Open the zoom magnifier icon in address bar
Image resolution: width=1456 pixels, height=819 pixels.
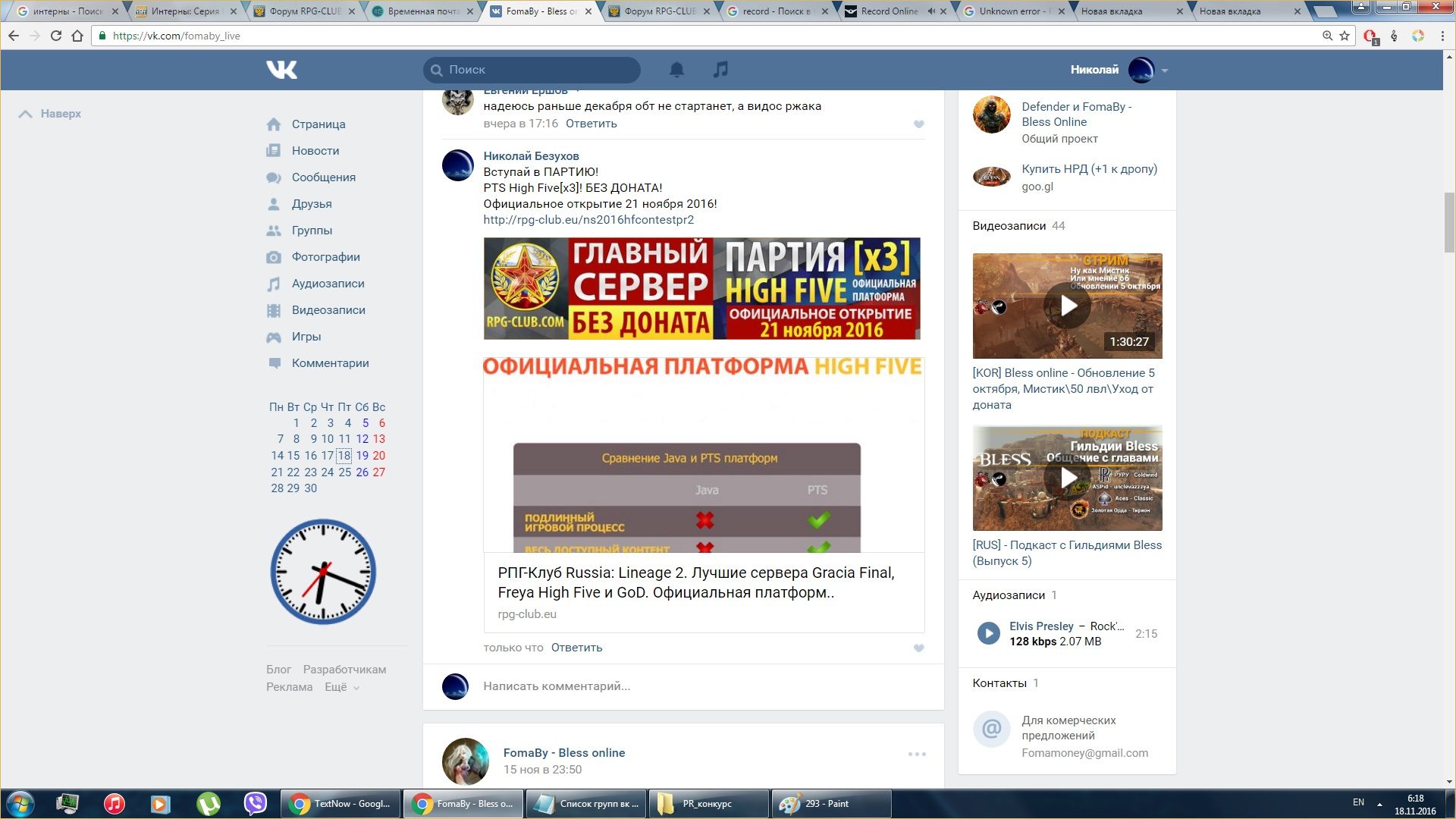(1327, 36)
